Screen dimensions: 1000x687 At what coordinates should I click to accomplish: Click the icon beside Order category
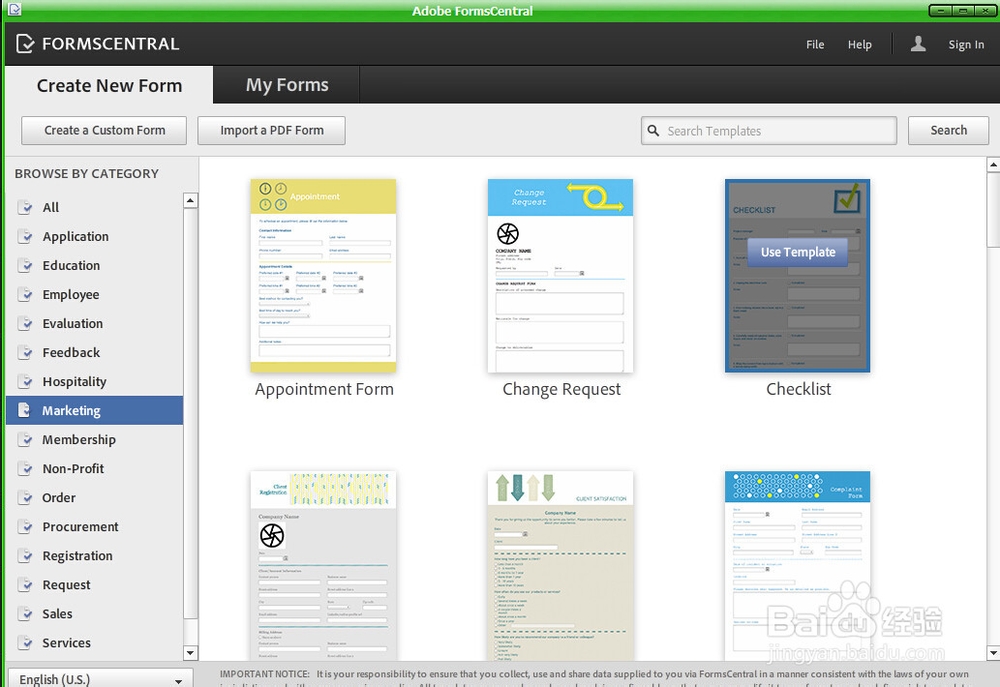click(25, 498)
